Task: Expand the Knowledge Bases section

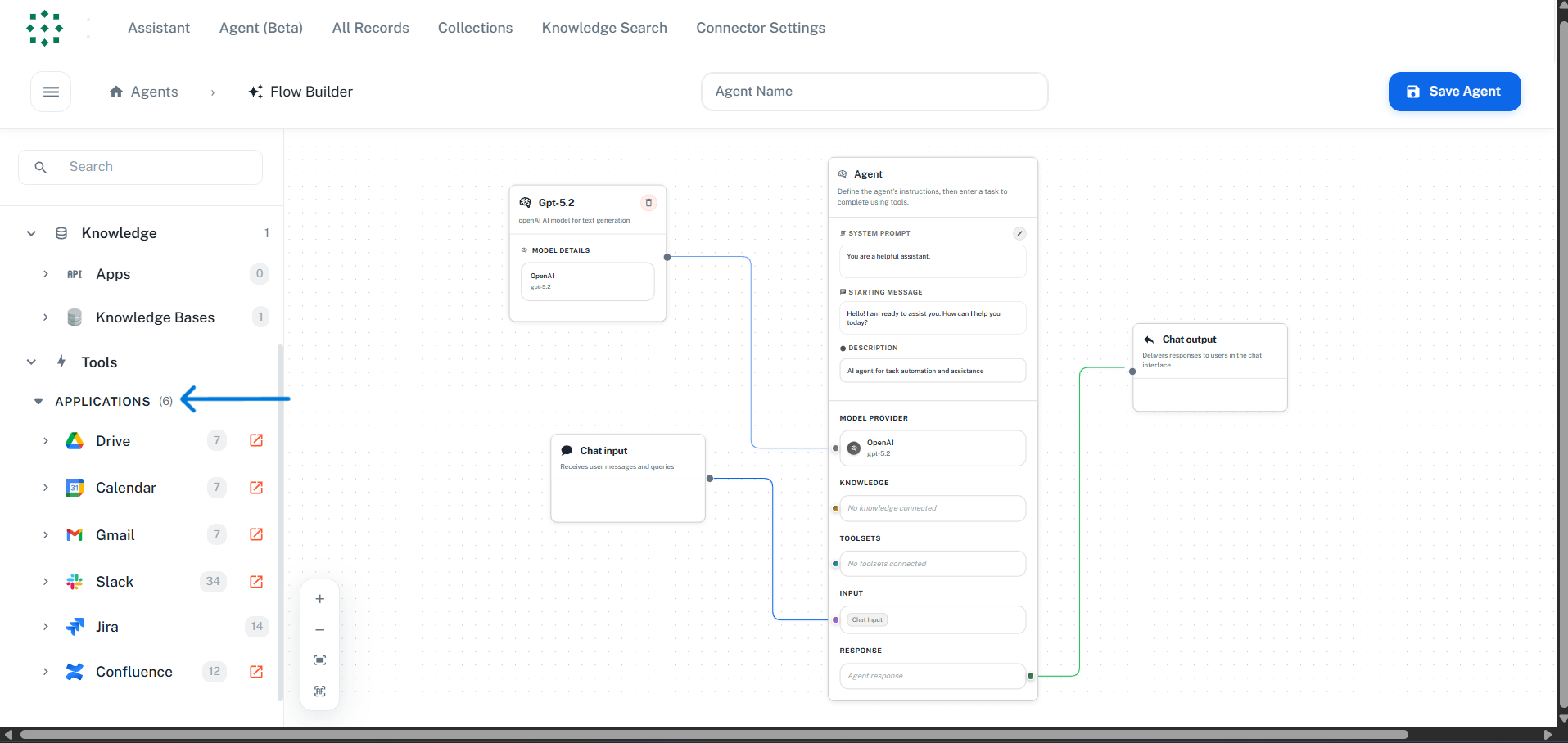Action: pyautogui.click(x=46, y=317)
